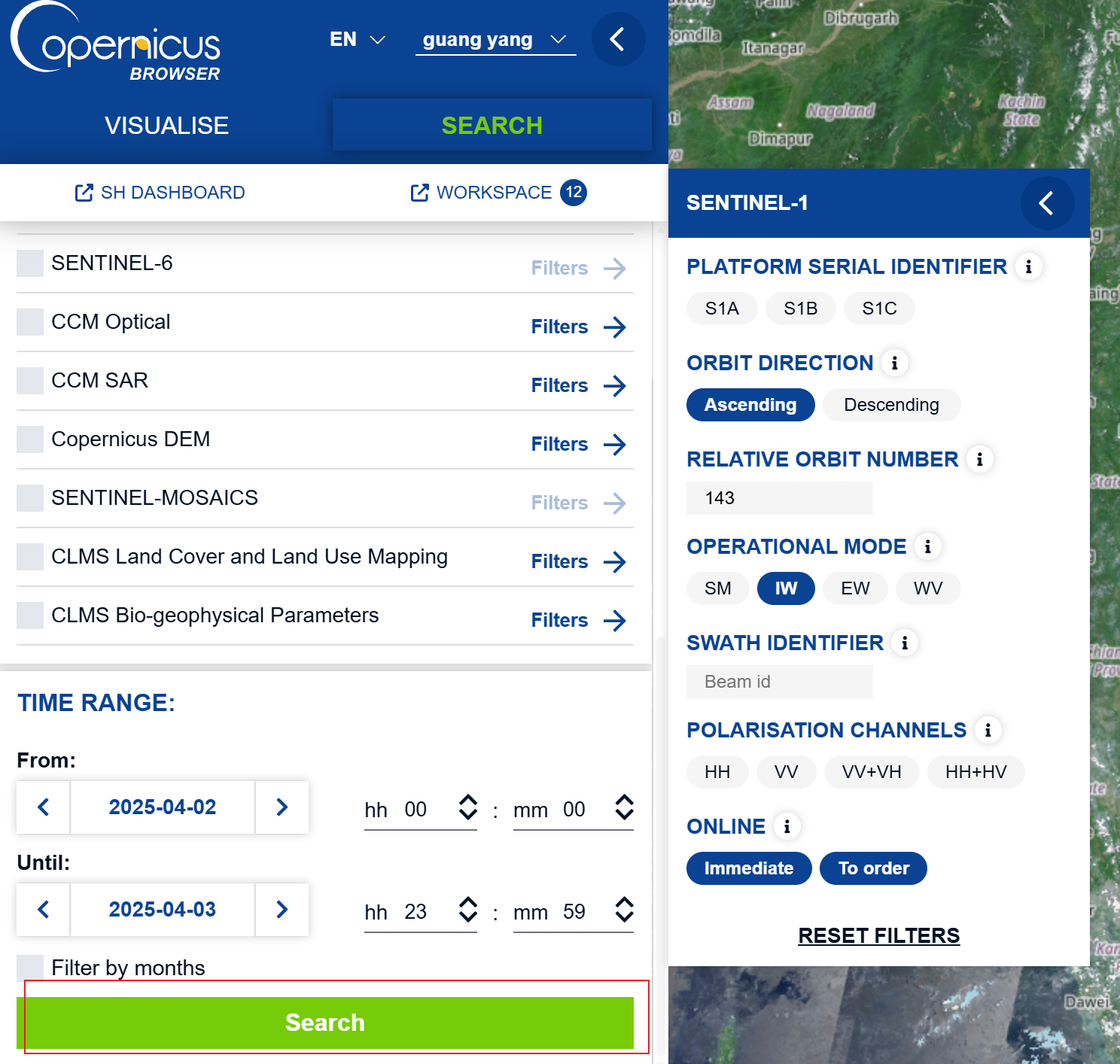
Task: Run the green Search button
Action: (x=325, y=1023)
